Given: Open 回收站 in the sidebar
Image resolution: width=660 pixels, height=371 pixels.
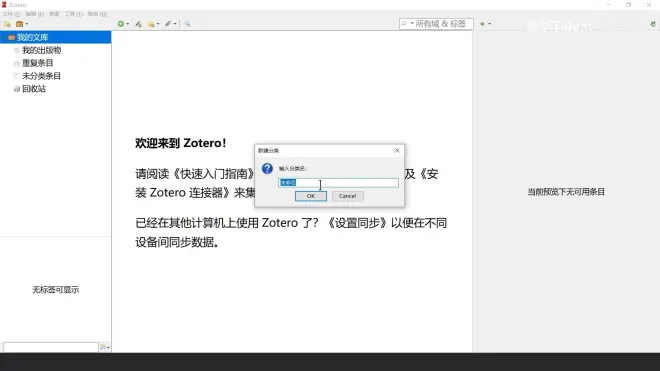Looking at the screenshot, I should click(34, 89).
